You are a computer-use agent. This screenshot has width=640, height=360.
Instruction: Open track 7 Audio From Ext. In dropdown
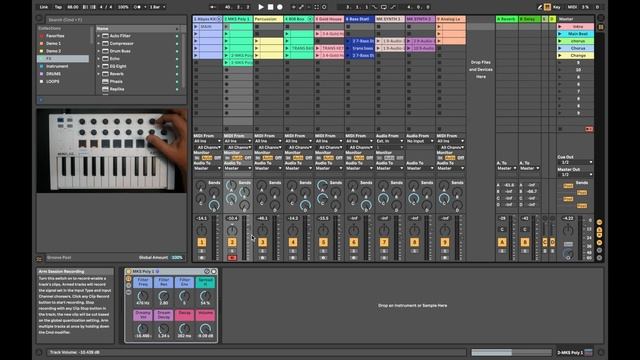point(390,141)
